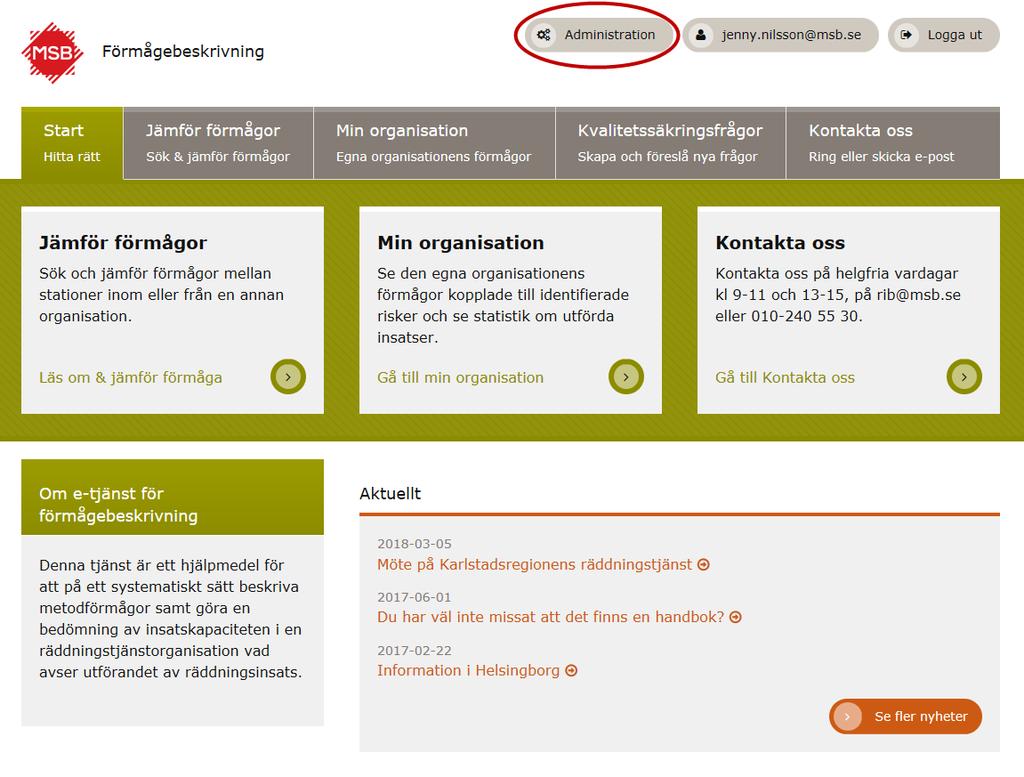The image size is (1024, 777).
Task: Open the Kontakta oss tab
Action: pyautogui.click(x=893, y=143)
